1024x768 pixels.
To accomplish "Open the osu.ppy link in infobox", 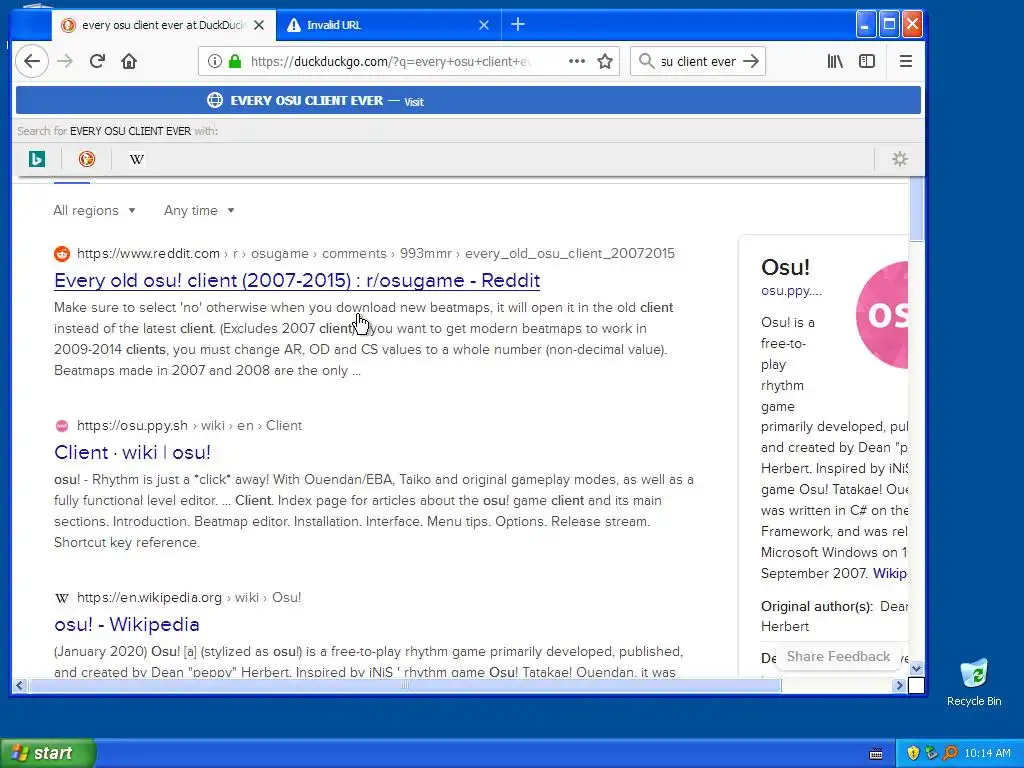I will tap(792, 291).
